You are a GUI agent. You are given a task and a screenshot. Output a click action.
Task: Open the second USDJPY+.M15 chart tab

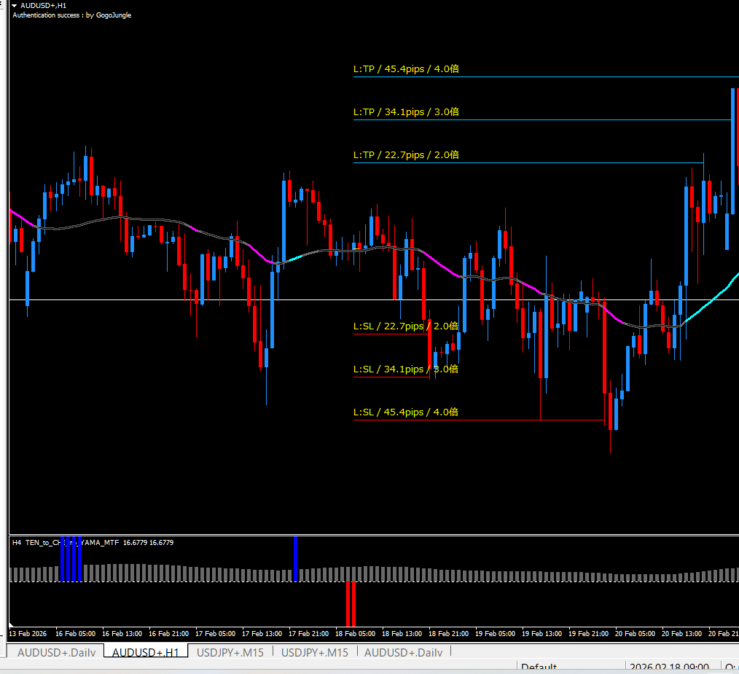pyautogui.click(x=315, y=653)
